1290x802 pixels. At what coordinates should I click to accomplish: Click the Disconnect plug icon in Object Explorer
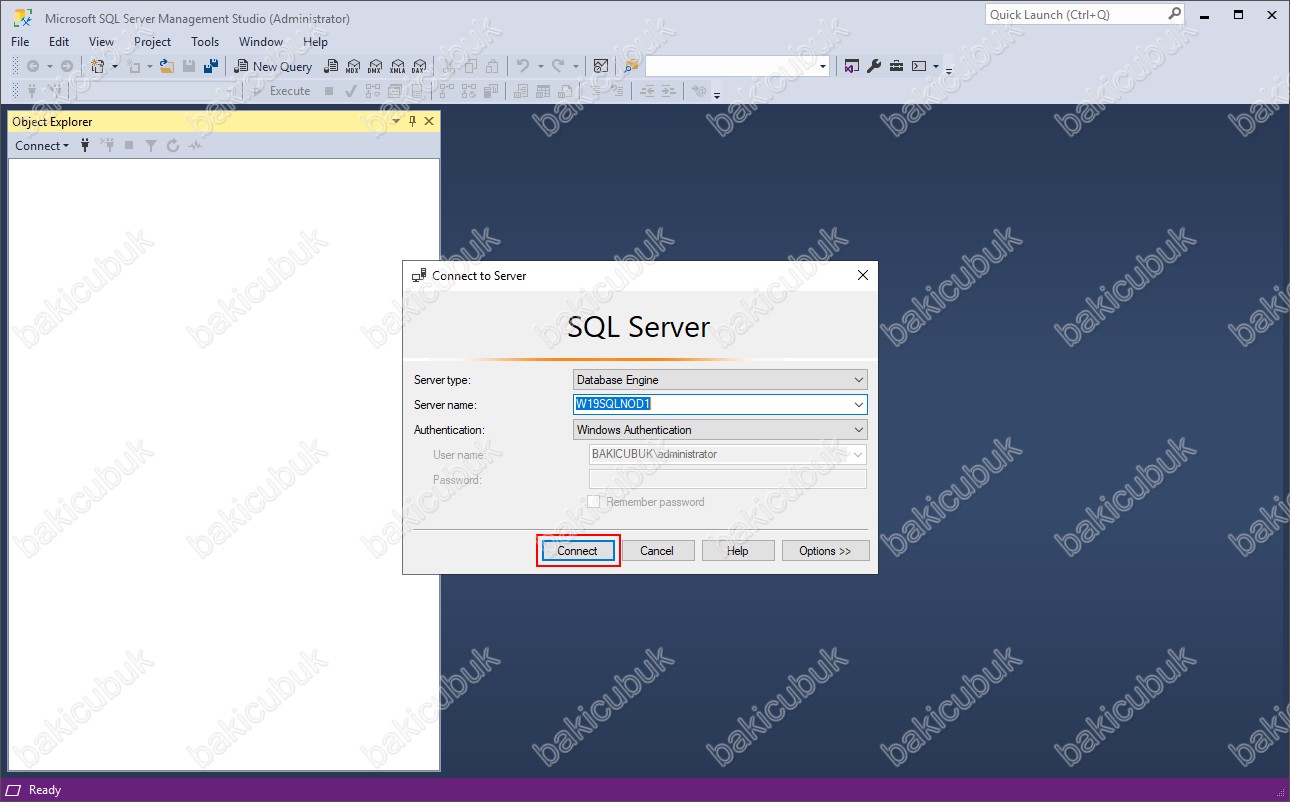(107, 146)
